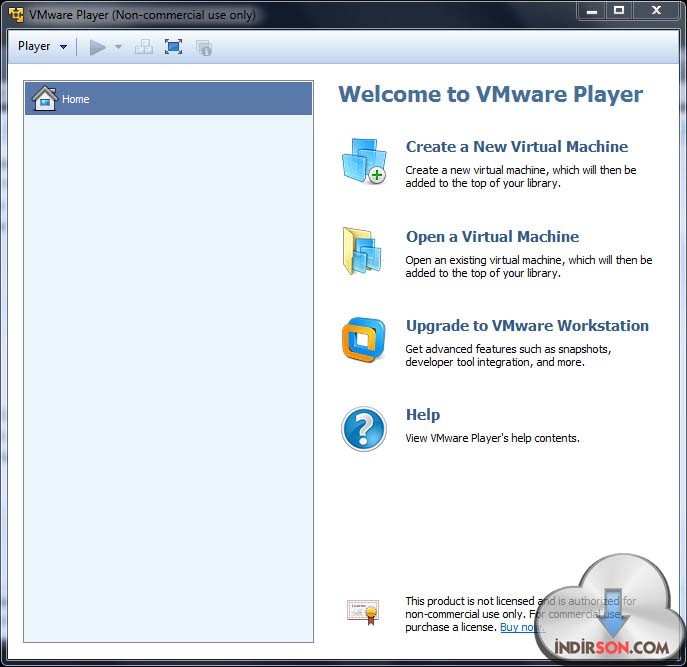The height and width of the screenshot is (667, 687).
Task: Click the Unity mode toolbar icon
Action: coord(204,47)
